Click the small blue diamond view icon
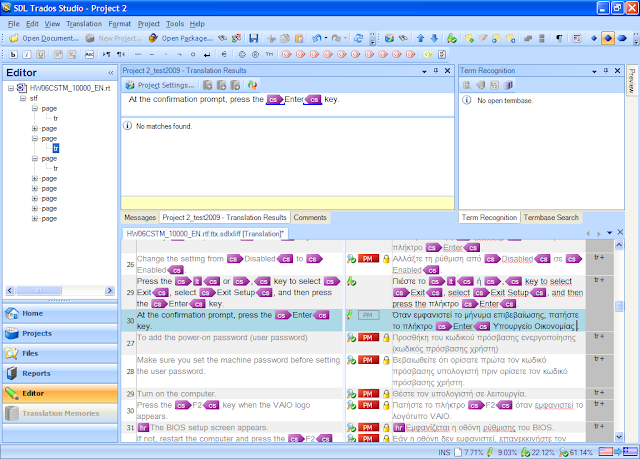Viewport: 640px width, 459px height. point(594,38)
